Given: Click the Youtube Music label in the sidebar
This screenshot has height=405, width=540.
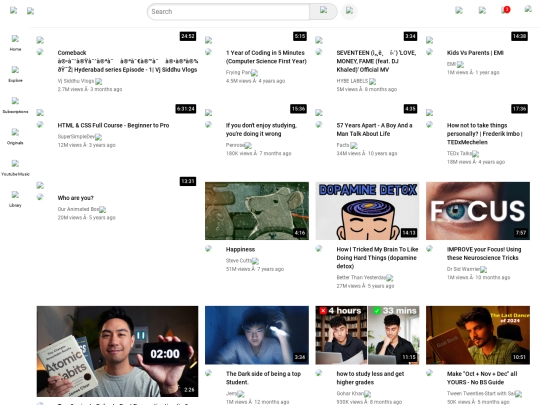Looking at the screenshot, I should tap(15, 174).
